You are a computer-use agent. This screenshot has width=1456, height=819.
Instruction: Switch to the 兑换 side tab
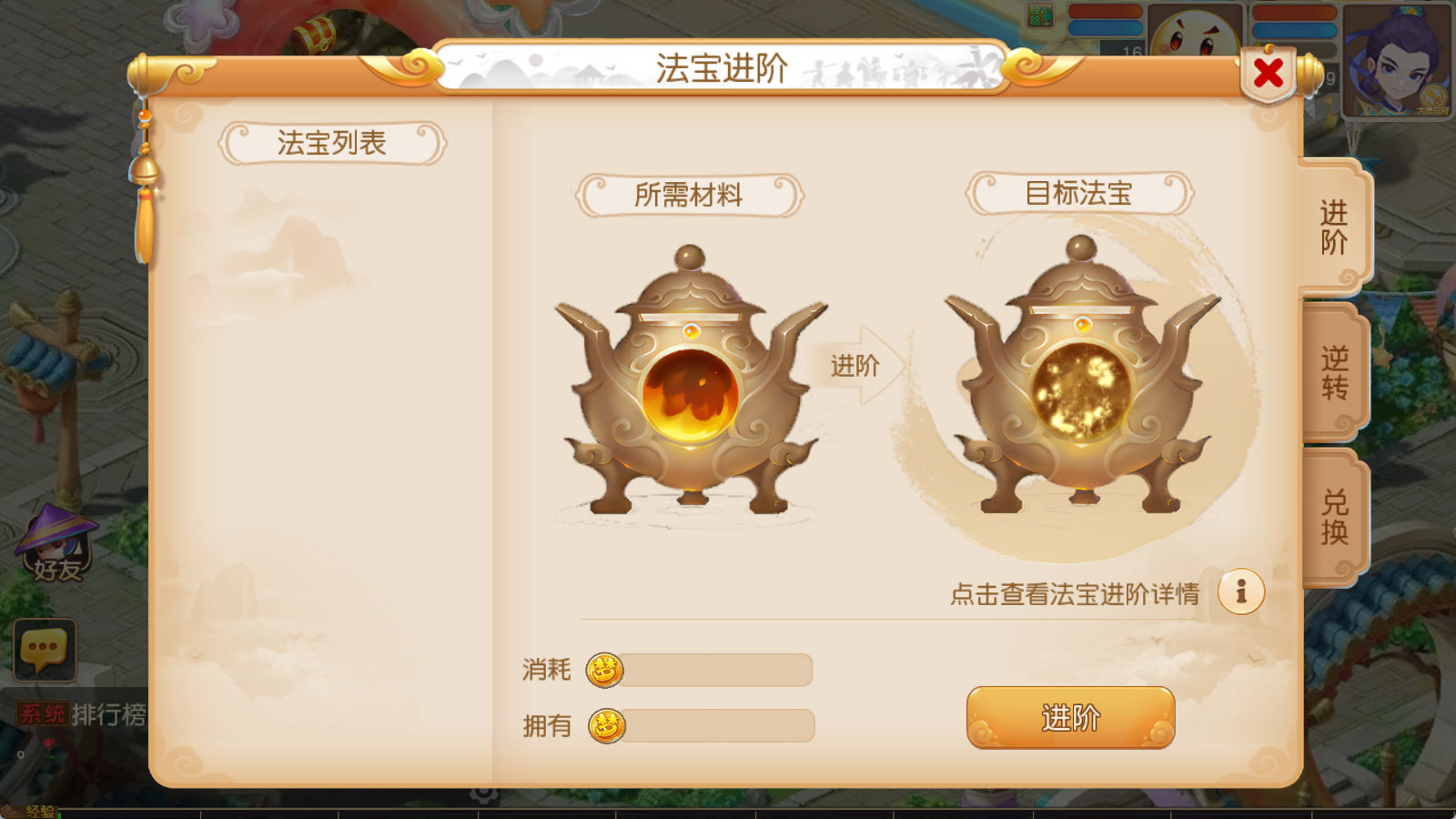click(1334, 517)
